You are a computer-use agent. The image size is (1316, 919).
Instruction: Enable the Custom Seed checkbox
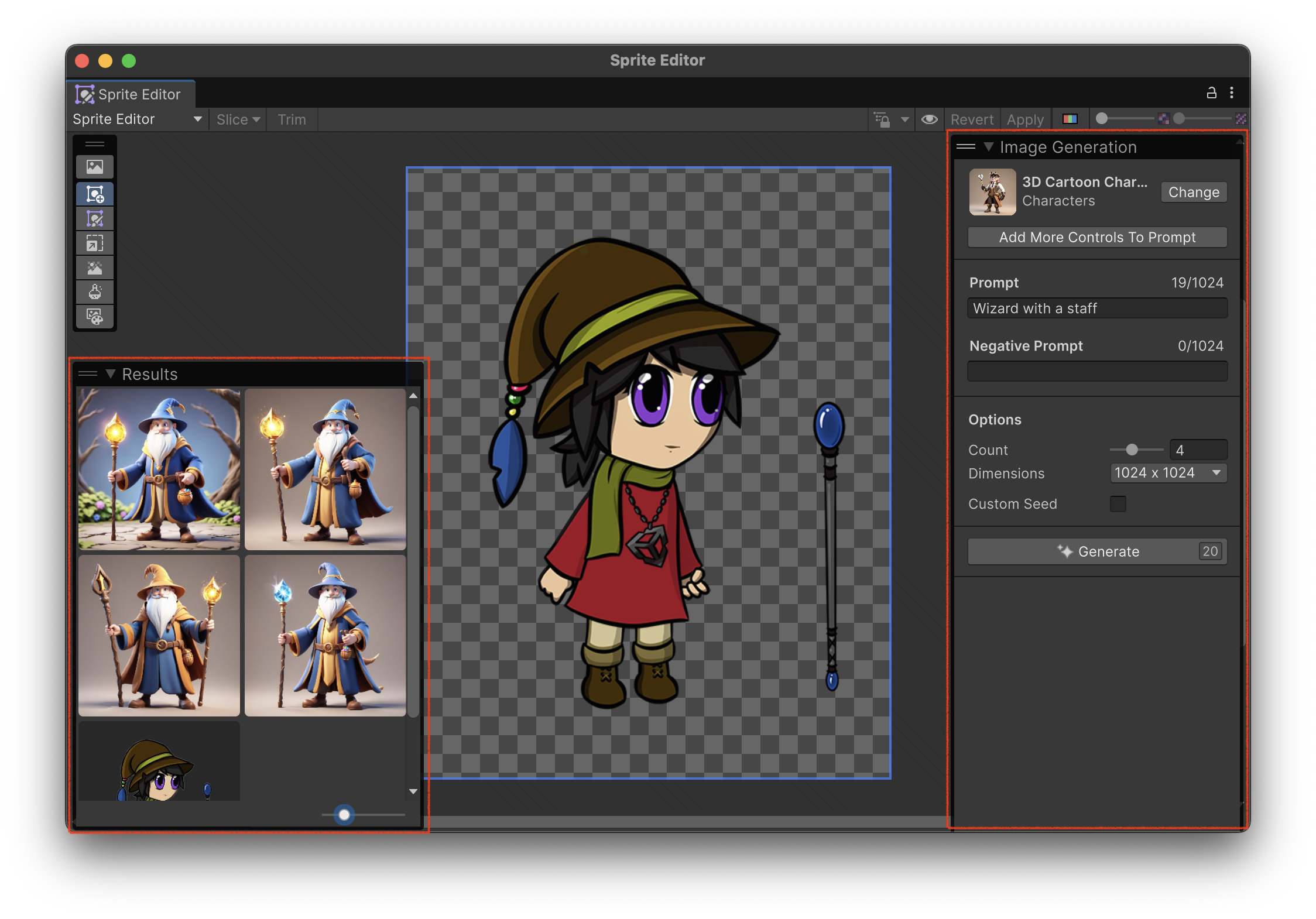pos(1118,504)
